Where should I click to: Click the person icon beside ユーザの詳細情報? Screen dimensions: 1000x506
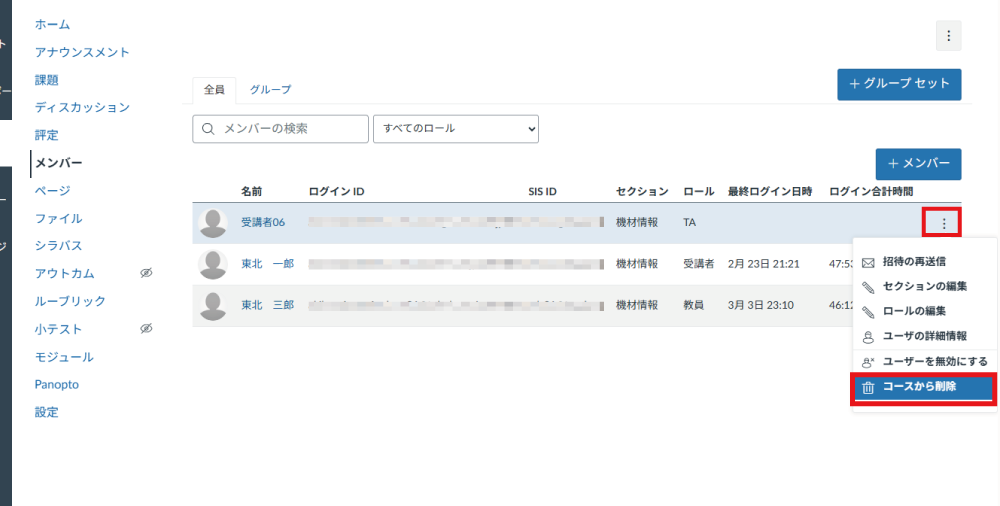coord(868,337)
